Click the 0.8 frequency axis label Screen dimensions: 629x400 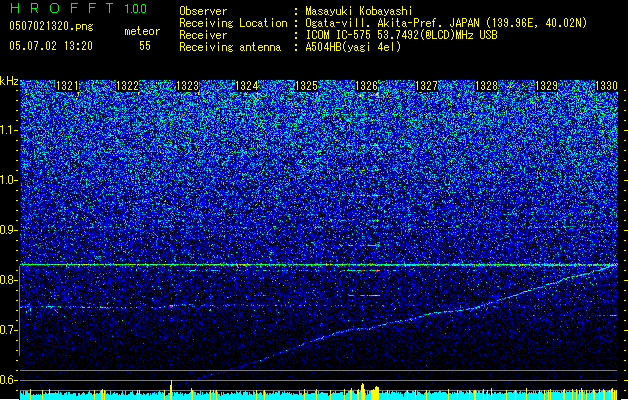click(x=9, y=280)
